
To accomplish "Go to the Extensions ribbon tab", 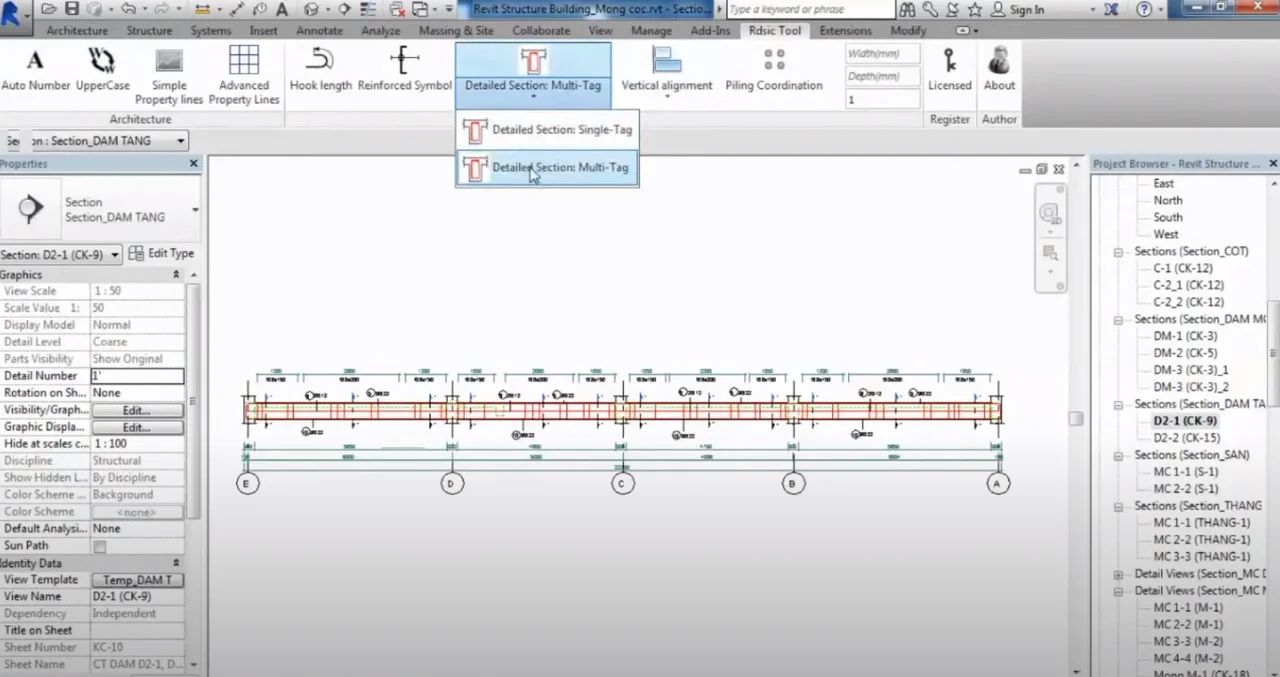I will 846,31.
